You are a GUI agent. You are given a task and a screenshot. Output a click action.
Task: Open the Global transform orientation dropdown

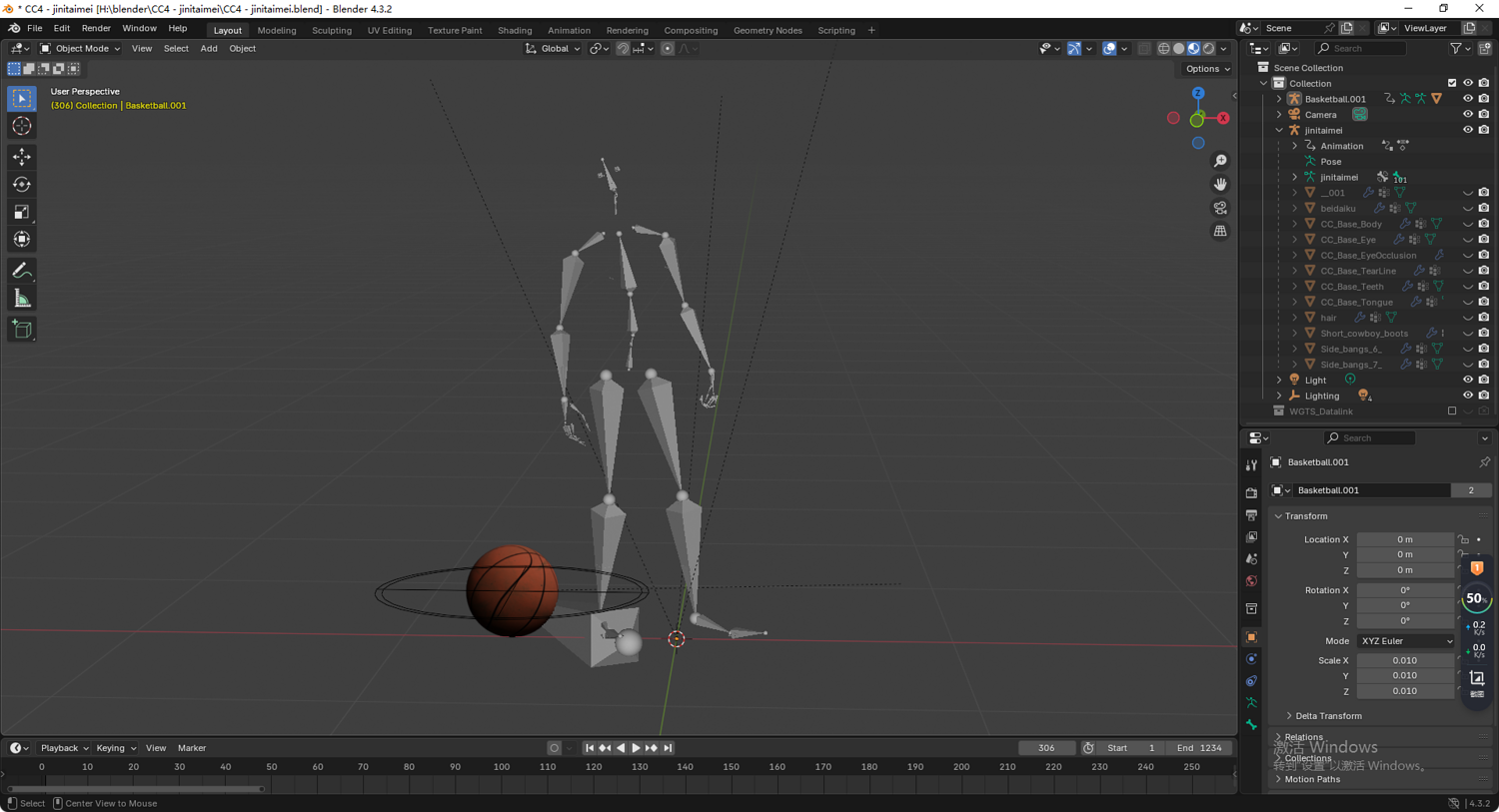[553, 48]
